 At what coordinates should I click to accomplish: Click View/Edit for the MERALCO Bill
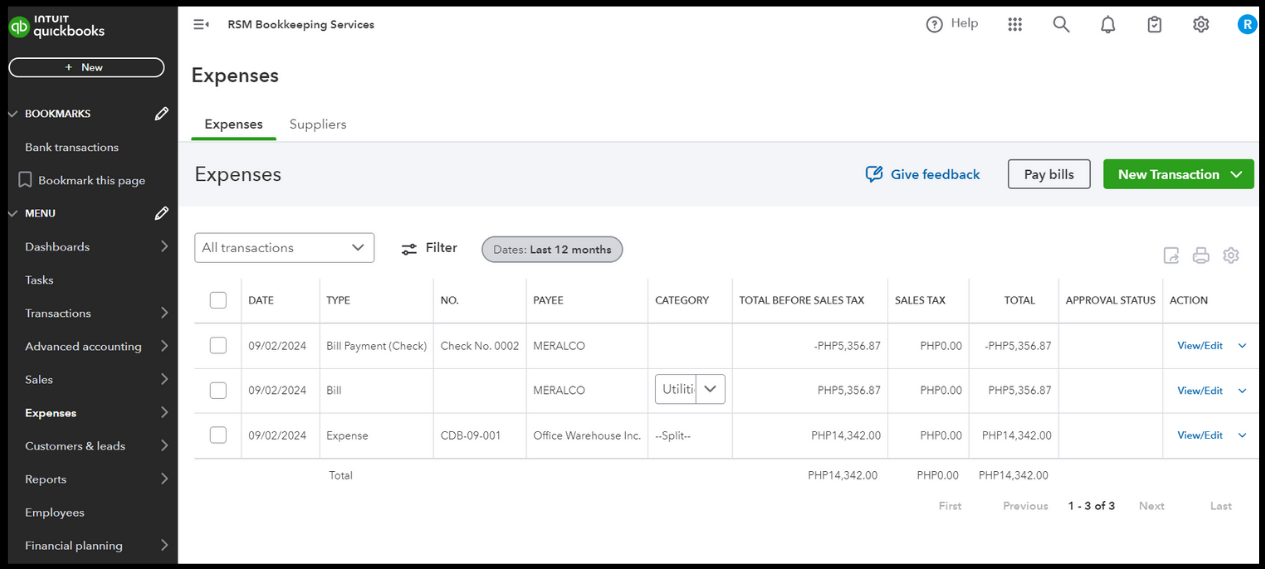(x=1200, y=391)
